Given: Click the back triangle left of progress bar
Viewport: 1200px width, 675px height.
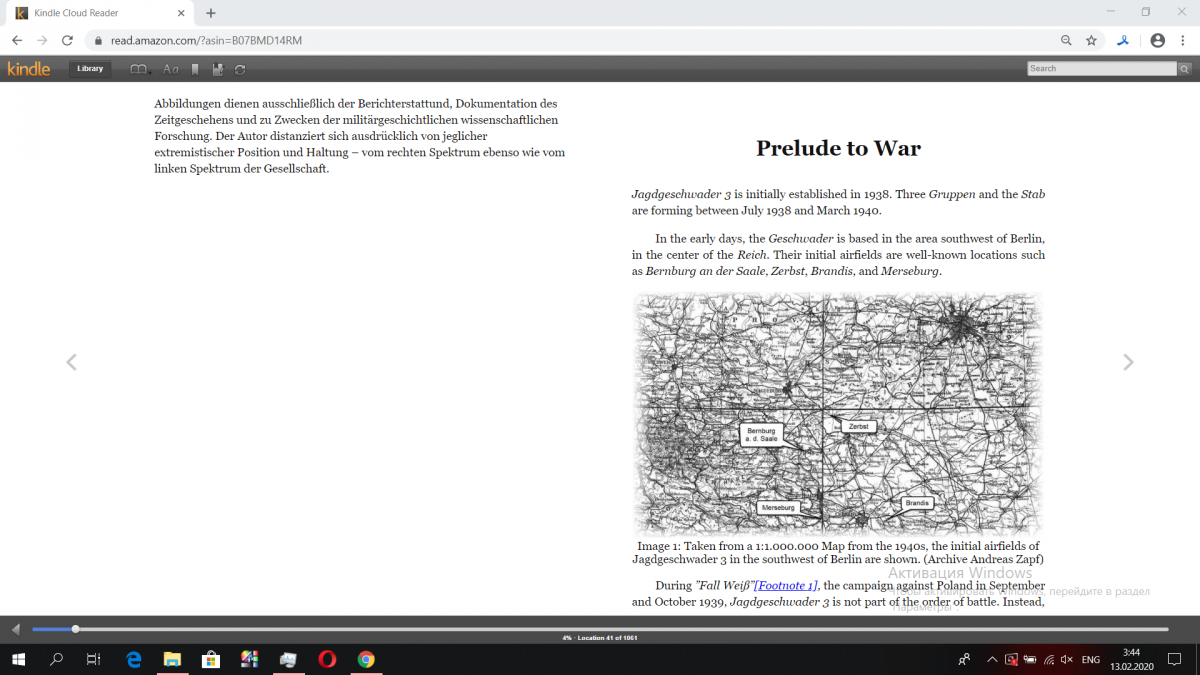Looking at the screenshot, I should [15, 629].
